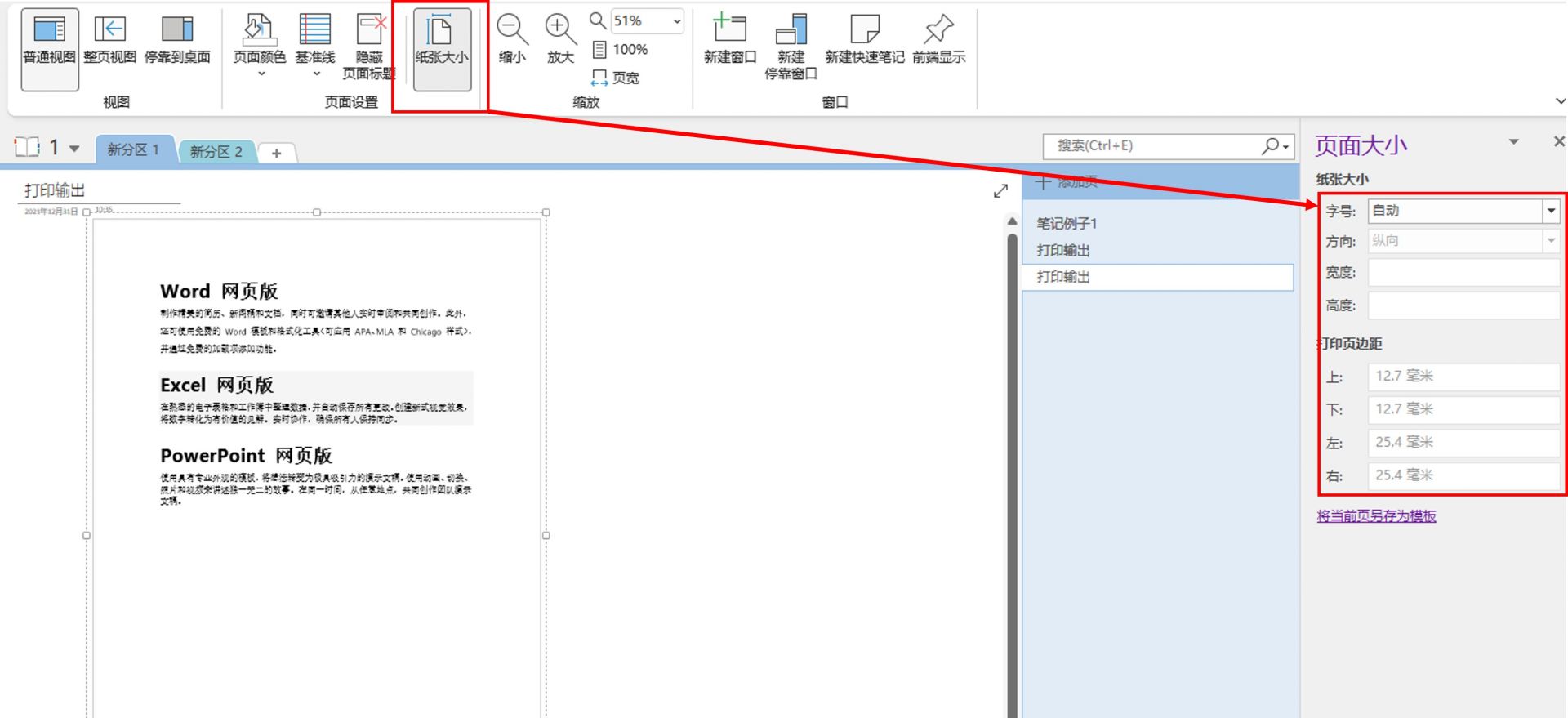Click the 左 left margin field
This screenshot has height=718, width=1568.
(1463, 443)
